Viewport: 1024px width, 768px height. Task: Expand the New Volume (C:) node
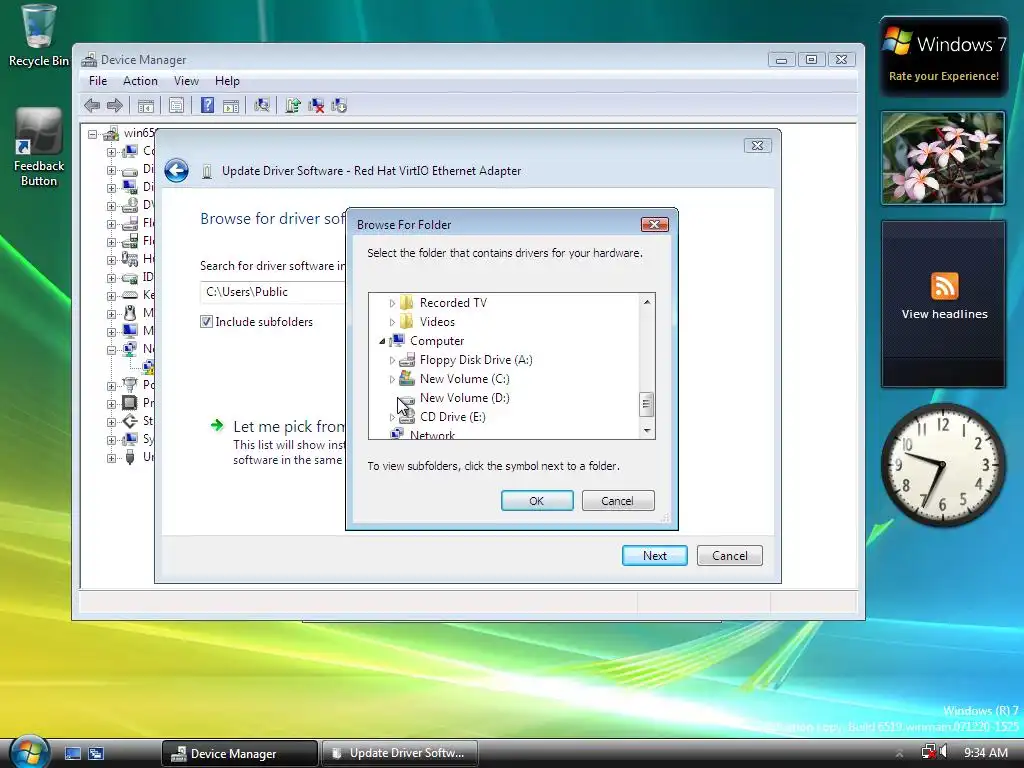(x=392, y=379)
